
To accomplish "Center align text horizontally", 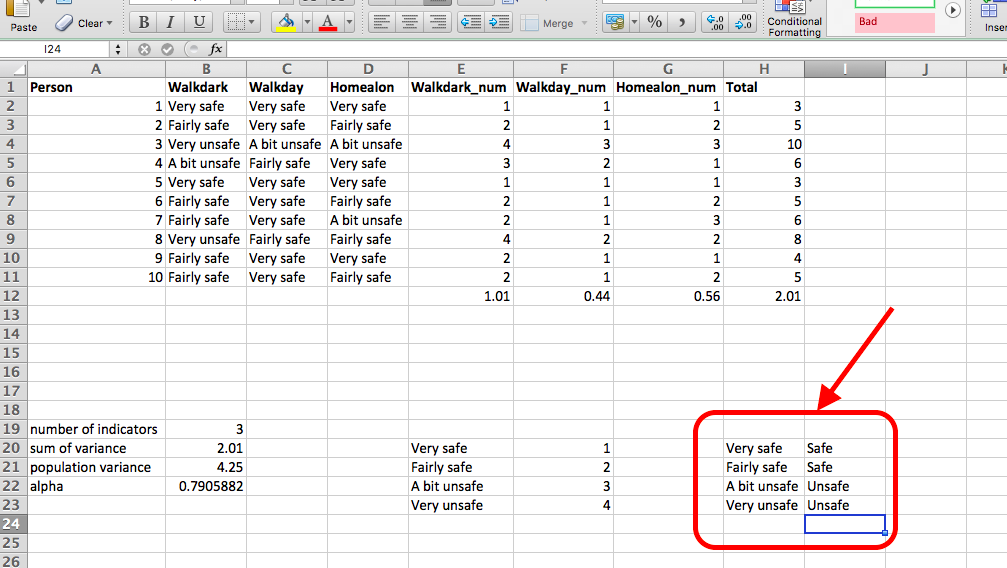I will pos(409,22).
